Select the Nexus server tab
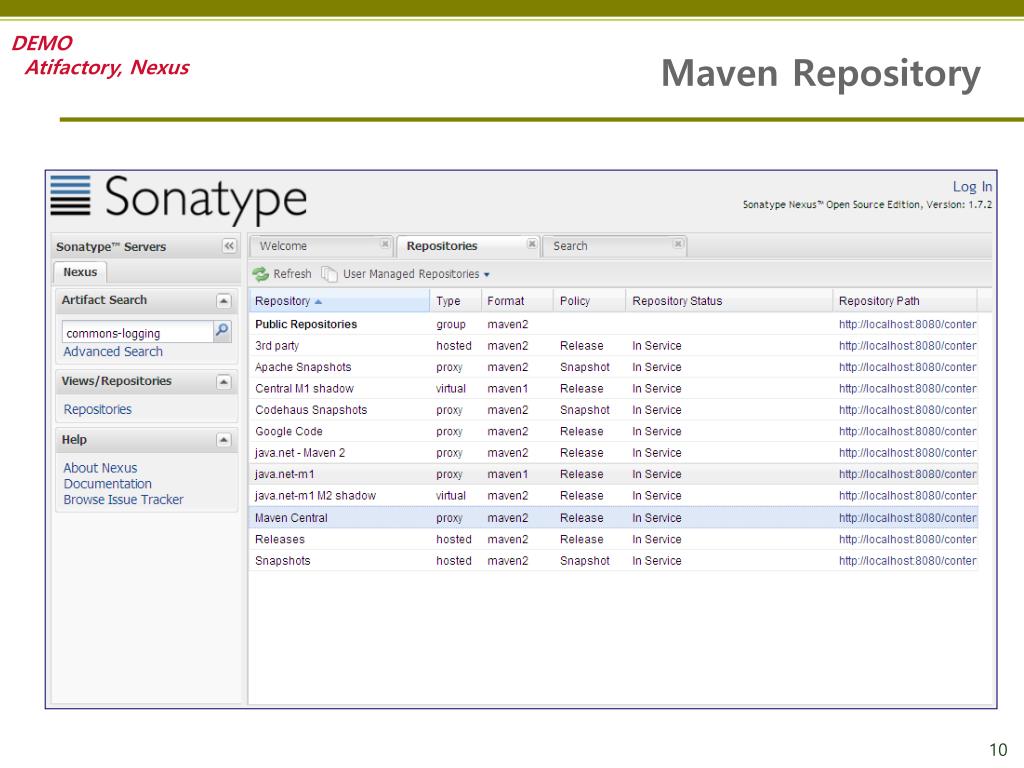1024x768 pixels. pos(80,272)
